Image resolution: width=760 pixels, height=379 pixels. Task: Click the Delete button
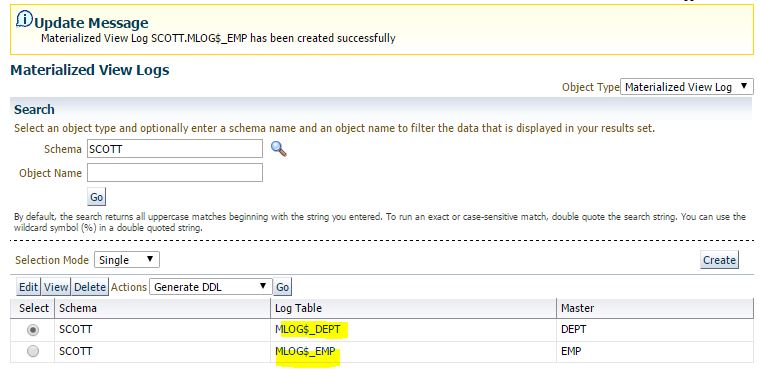90,287
